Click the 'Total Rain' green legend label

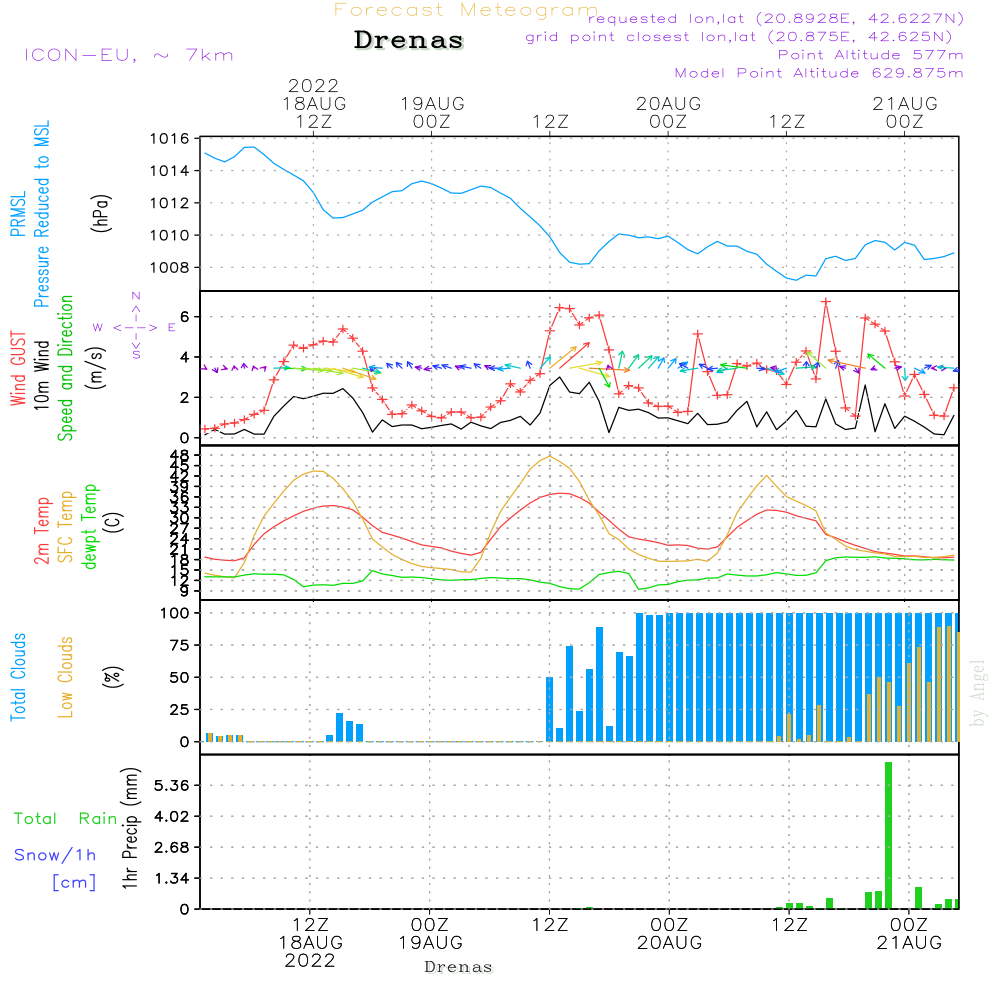[66, 818]
